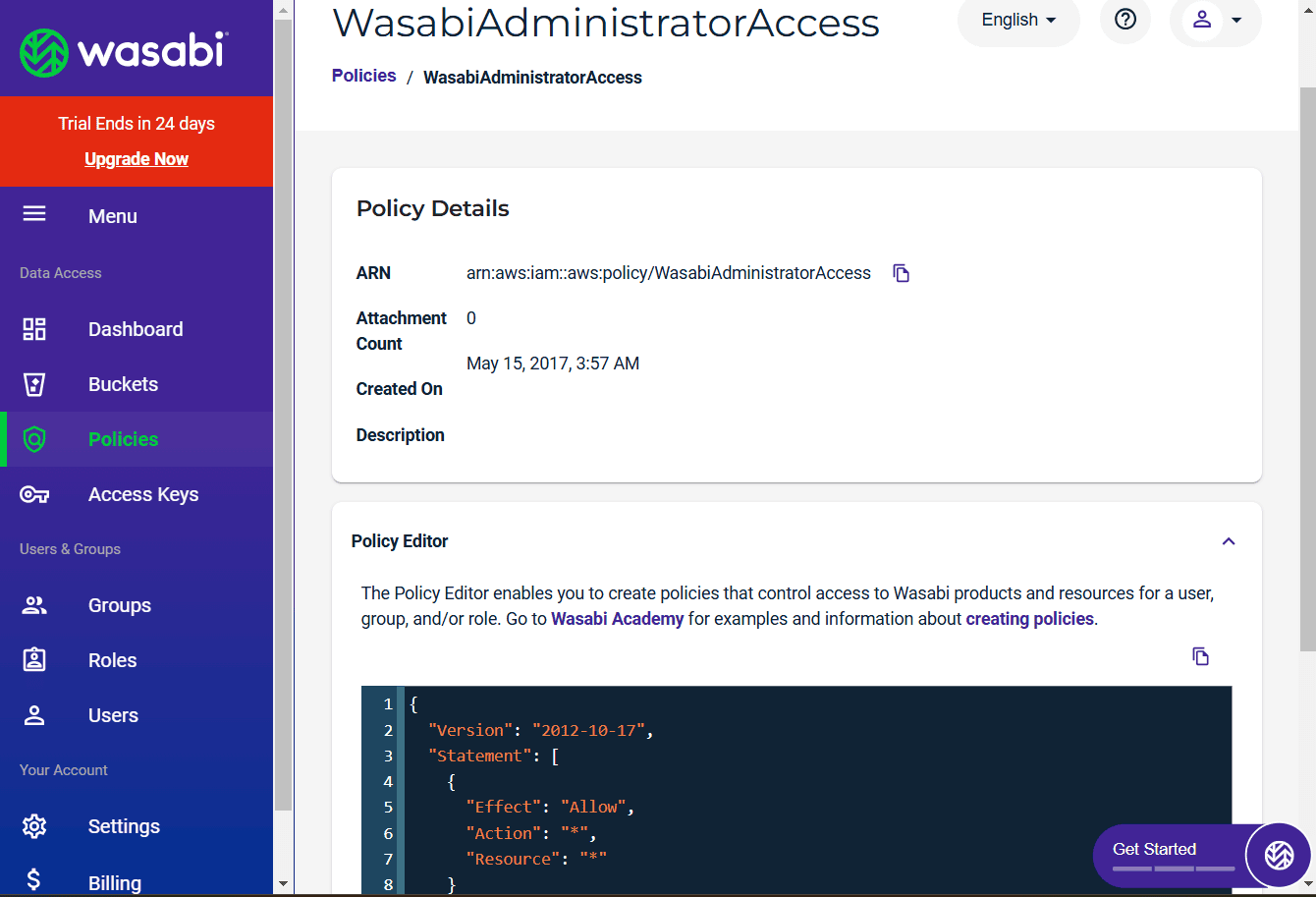Click the "Statement" line in editor

click(x=494, y=756)
